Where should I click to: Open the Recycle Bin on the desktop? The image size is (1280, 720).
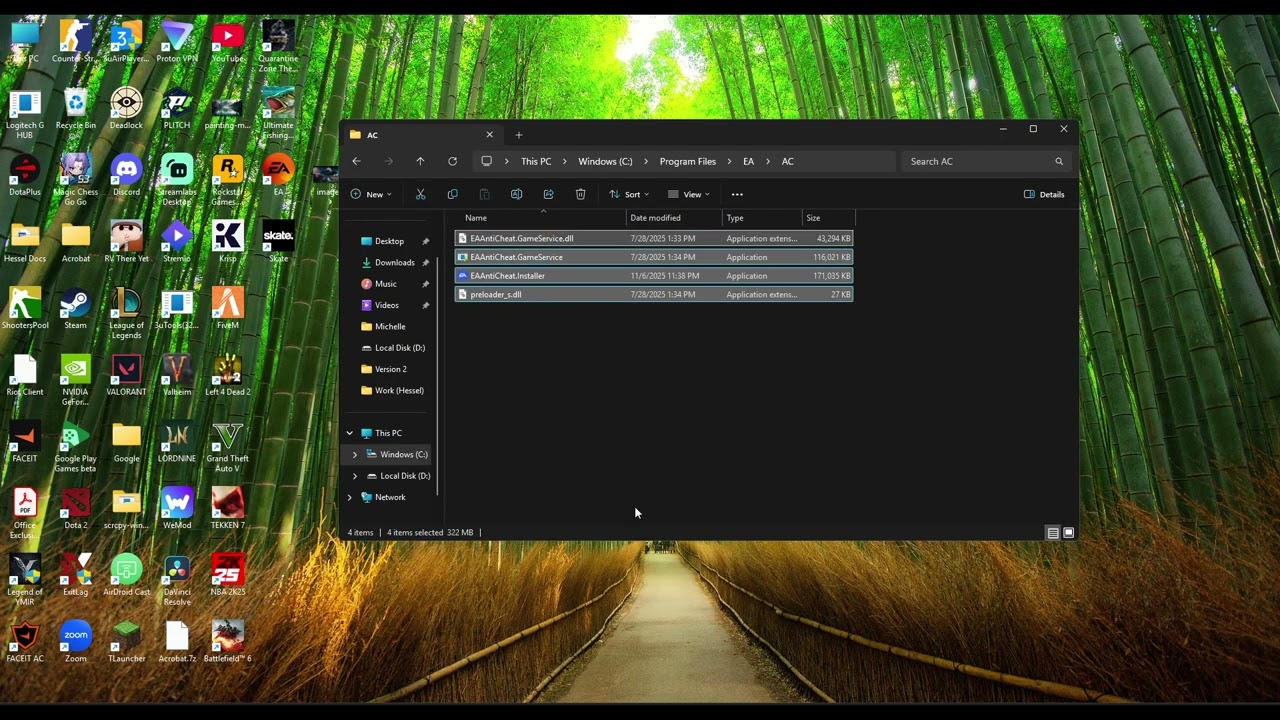pos(75,110)
